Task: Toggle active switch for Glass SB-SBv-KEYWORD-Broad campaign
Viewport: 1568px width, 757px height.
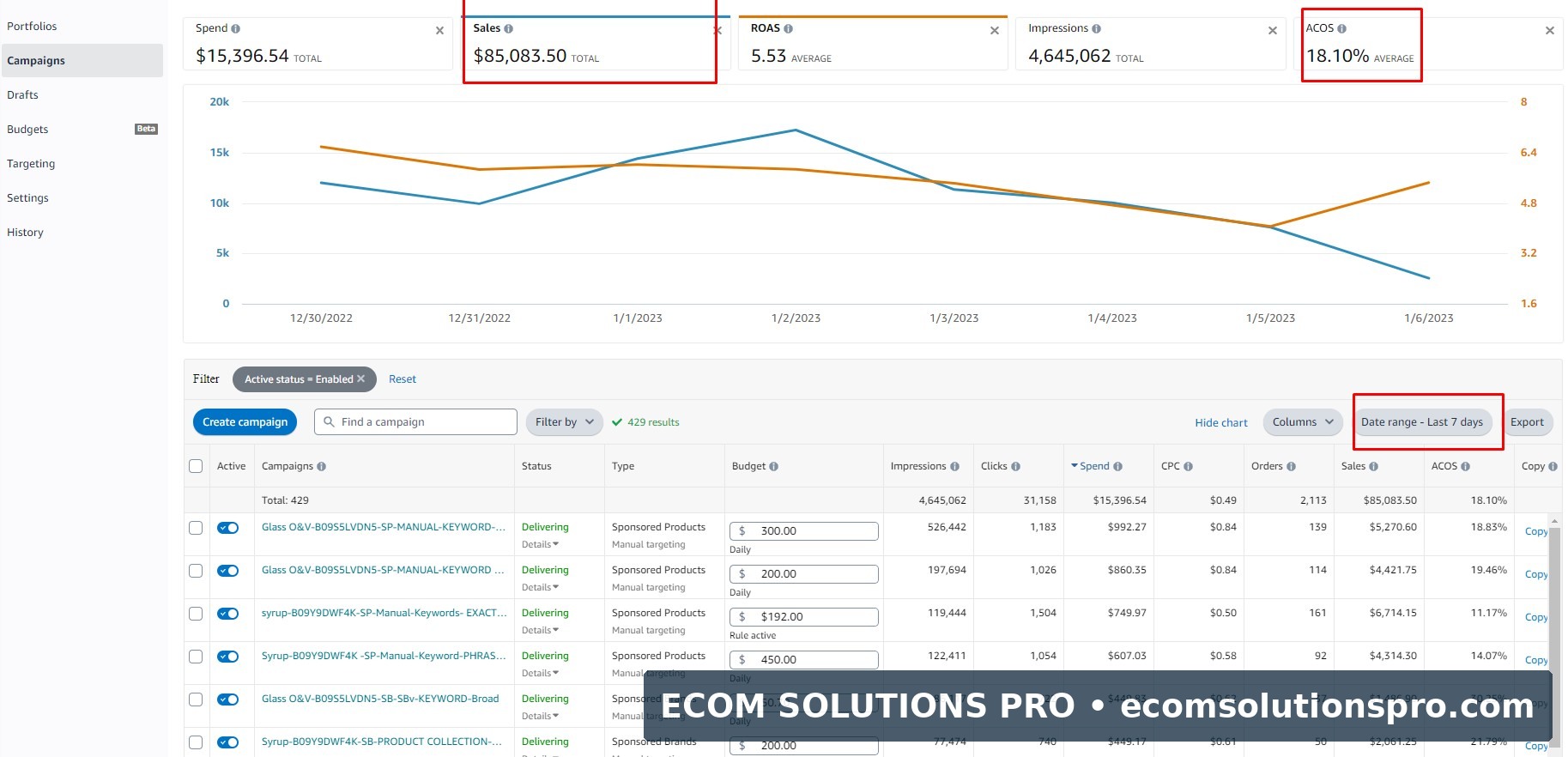Action: click(228, 699)
